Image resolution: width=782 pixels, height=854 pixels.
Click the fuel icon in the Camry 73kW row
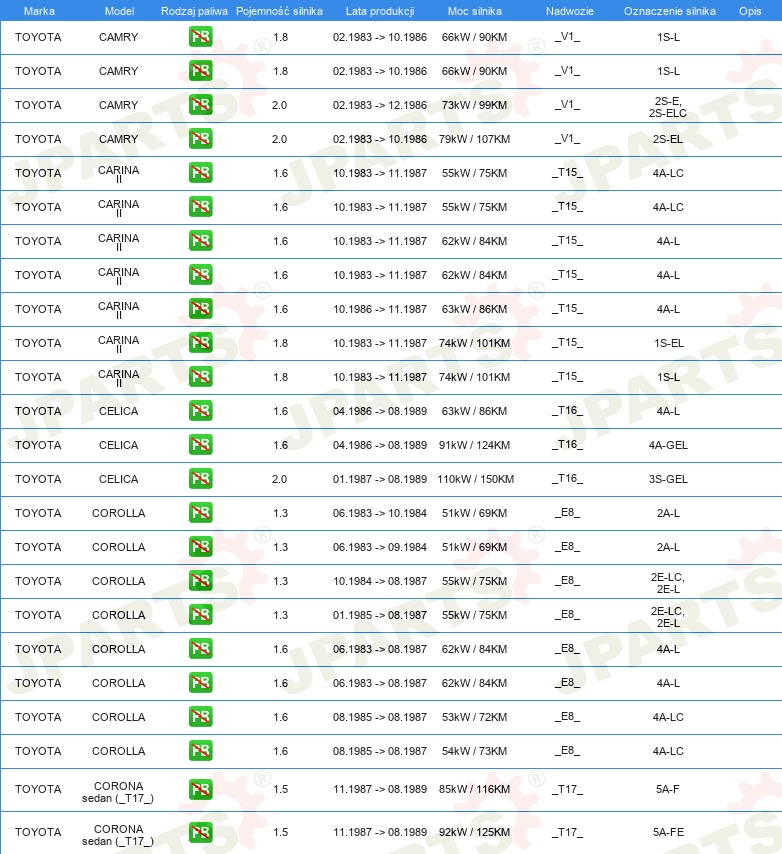click(200, 105)
